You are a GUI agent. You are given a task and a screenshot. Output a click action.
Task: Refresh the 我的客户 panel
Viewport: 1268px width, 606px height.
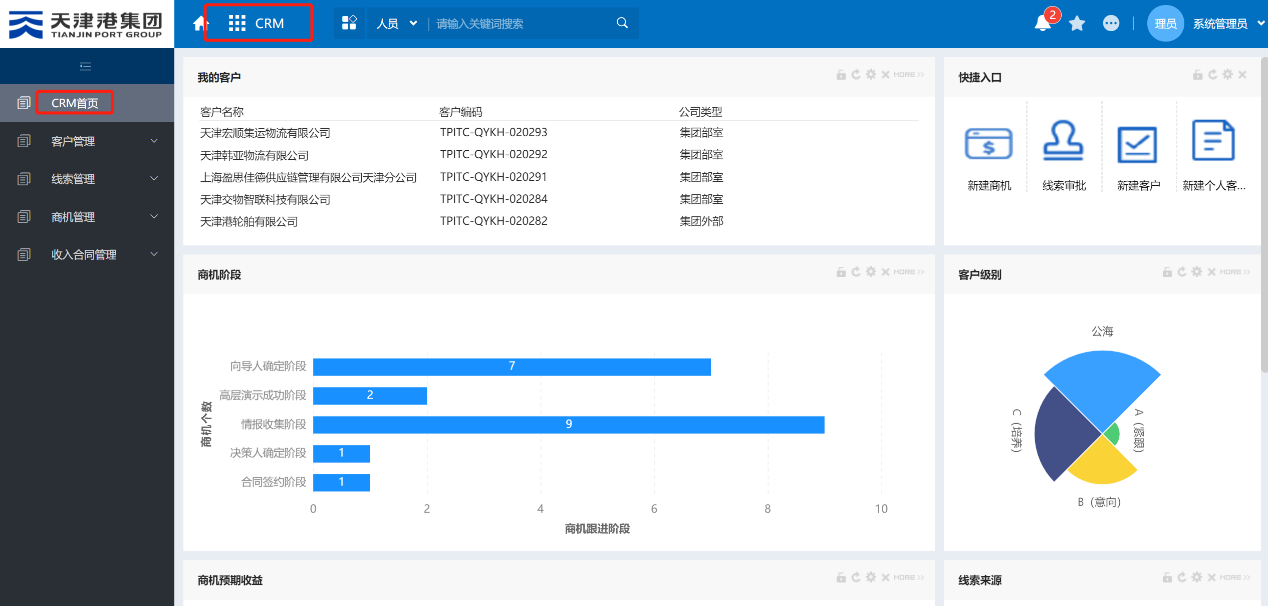point(856,75)
